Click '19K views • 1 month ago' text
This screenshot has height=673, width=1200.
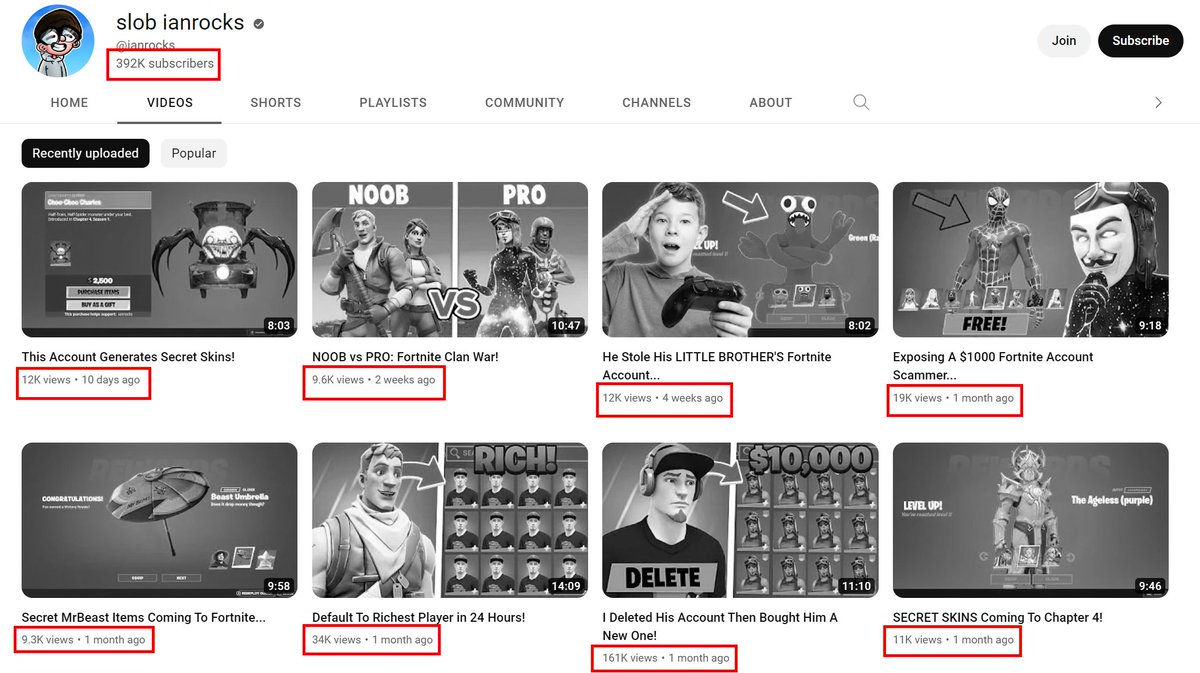[x=953, y=398]
